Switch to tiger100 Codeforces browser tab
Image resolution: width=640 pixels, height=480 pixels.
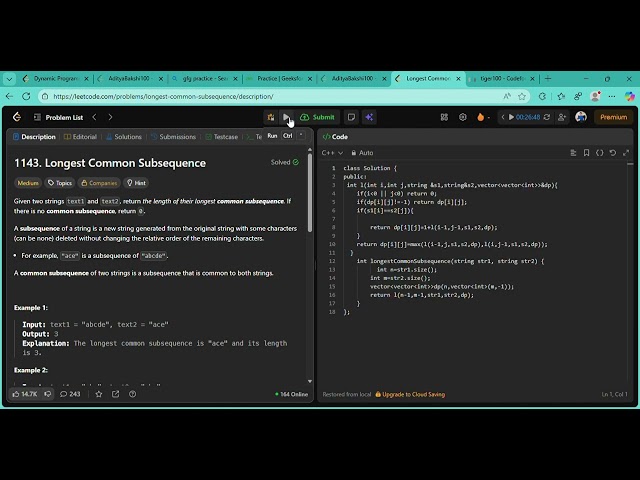[x=502, y=78]
